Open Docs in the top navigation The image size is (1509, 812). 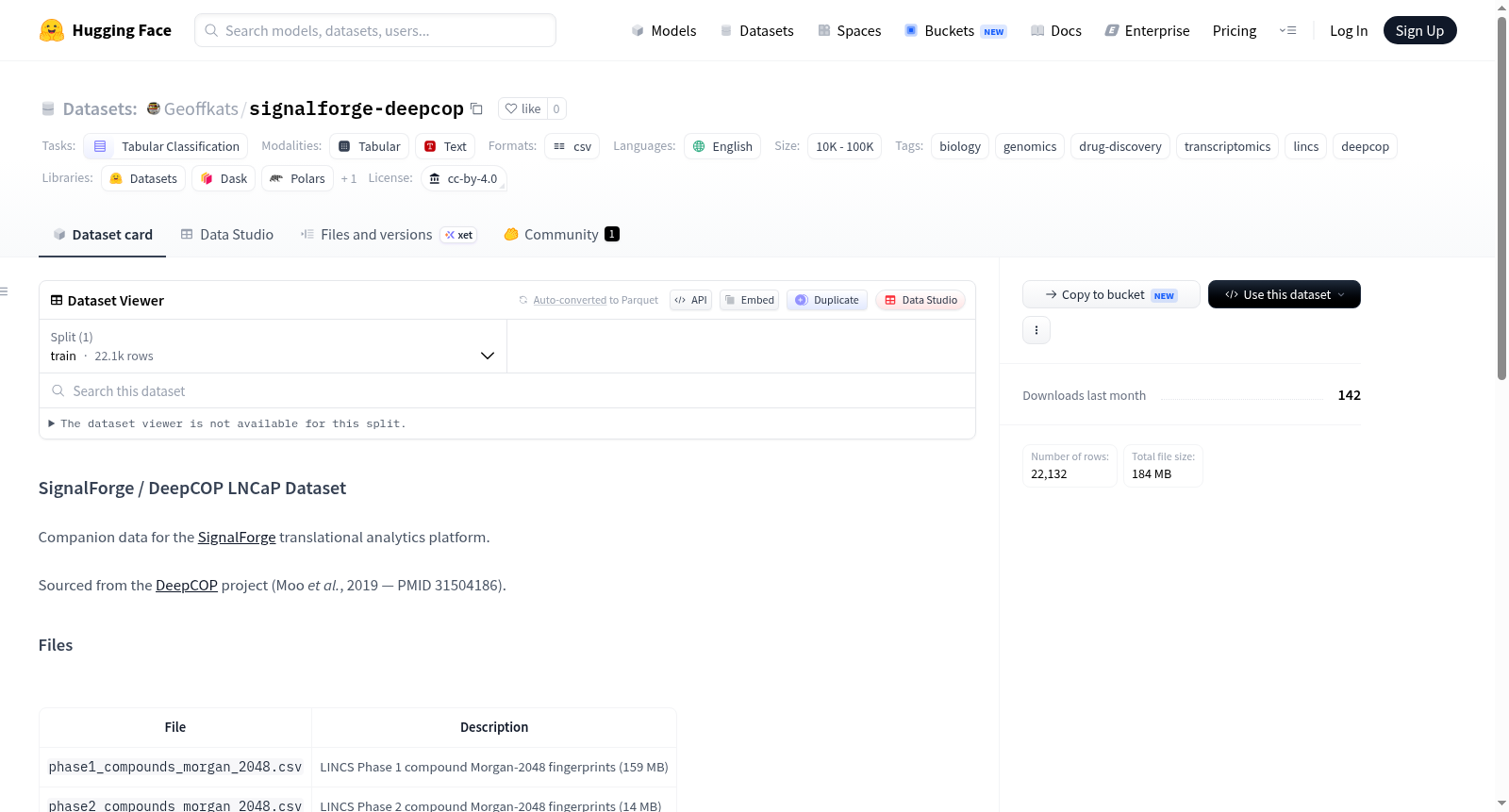(1055, 30)
